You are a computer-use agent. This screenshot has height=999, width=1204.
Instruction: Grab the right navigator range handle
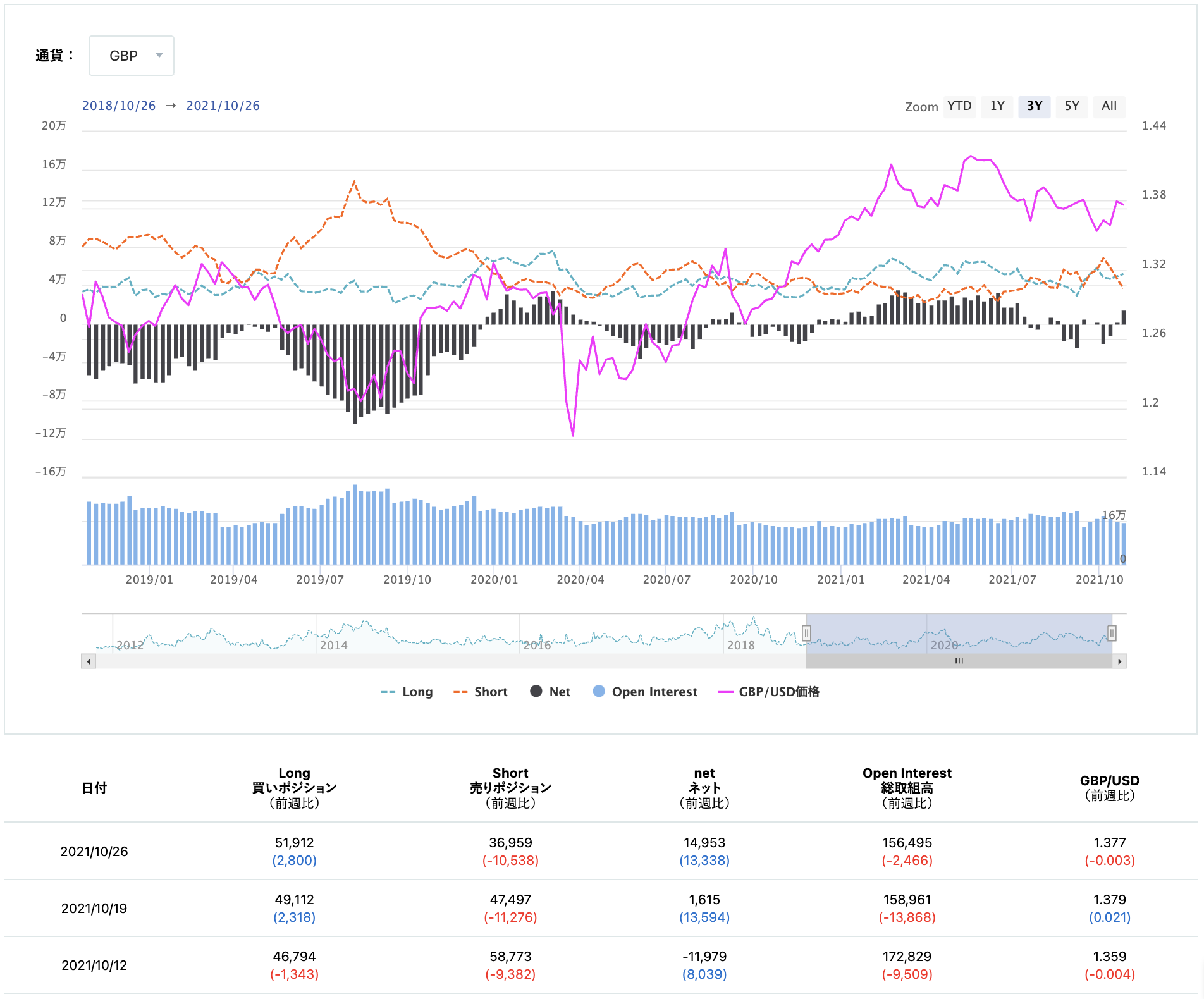(x=1112, y=633)
